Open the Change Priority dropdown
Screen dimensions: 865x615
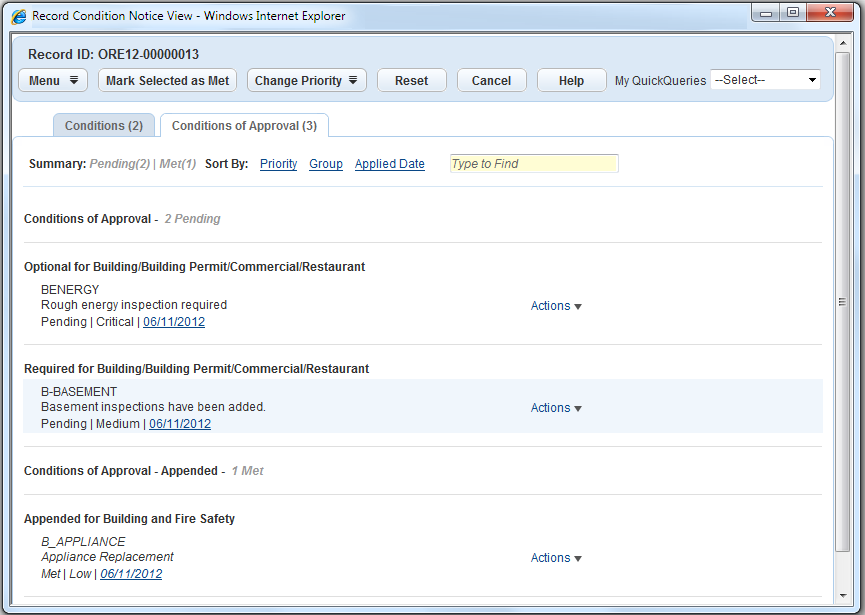click(307, 81)
